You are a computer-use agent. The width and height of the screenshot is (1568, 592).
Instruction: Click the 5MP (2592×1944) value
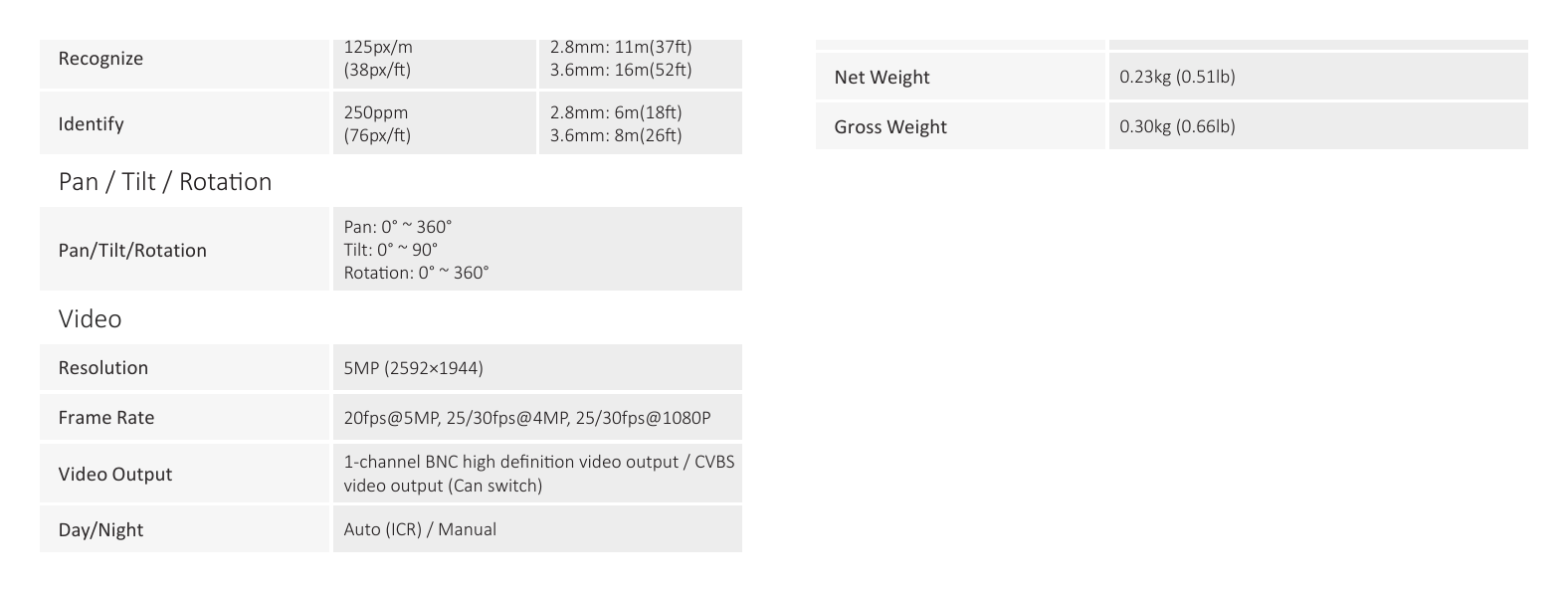pyautogui.click(x=414, y=368)
